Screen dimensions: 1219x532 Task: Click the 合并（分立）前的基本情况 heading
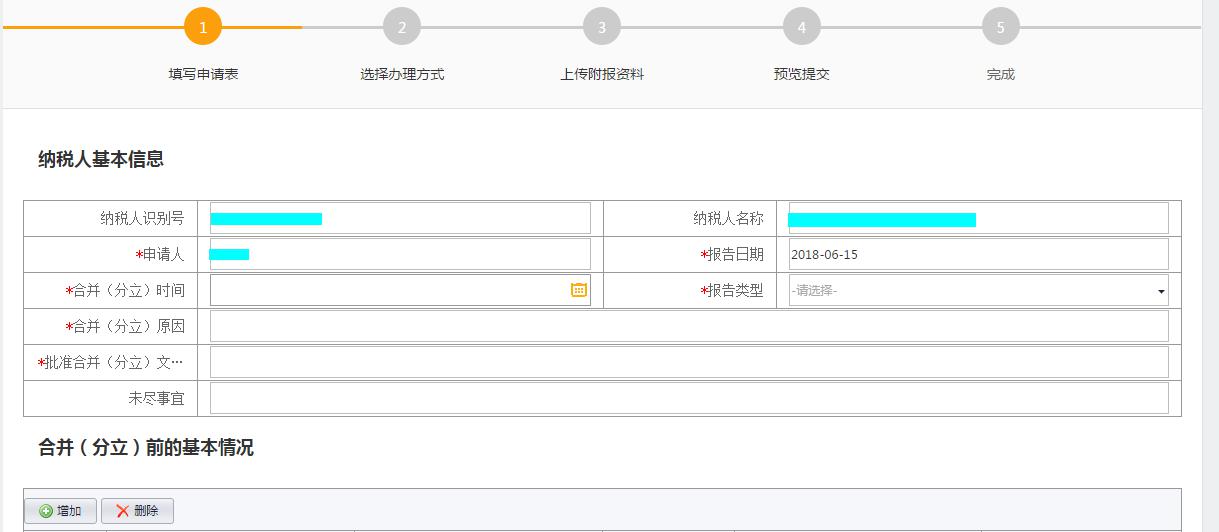point(146,448)
